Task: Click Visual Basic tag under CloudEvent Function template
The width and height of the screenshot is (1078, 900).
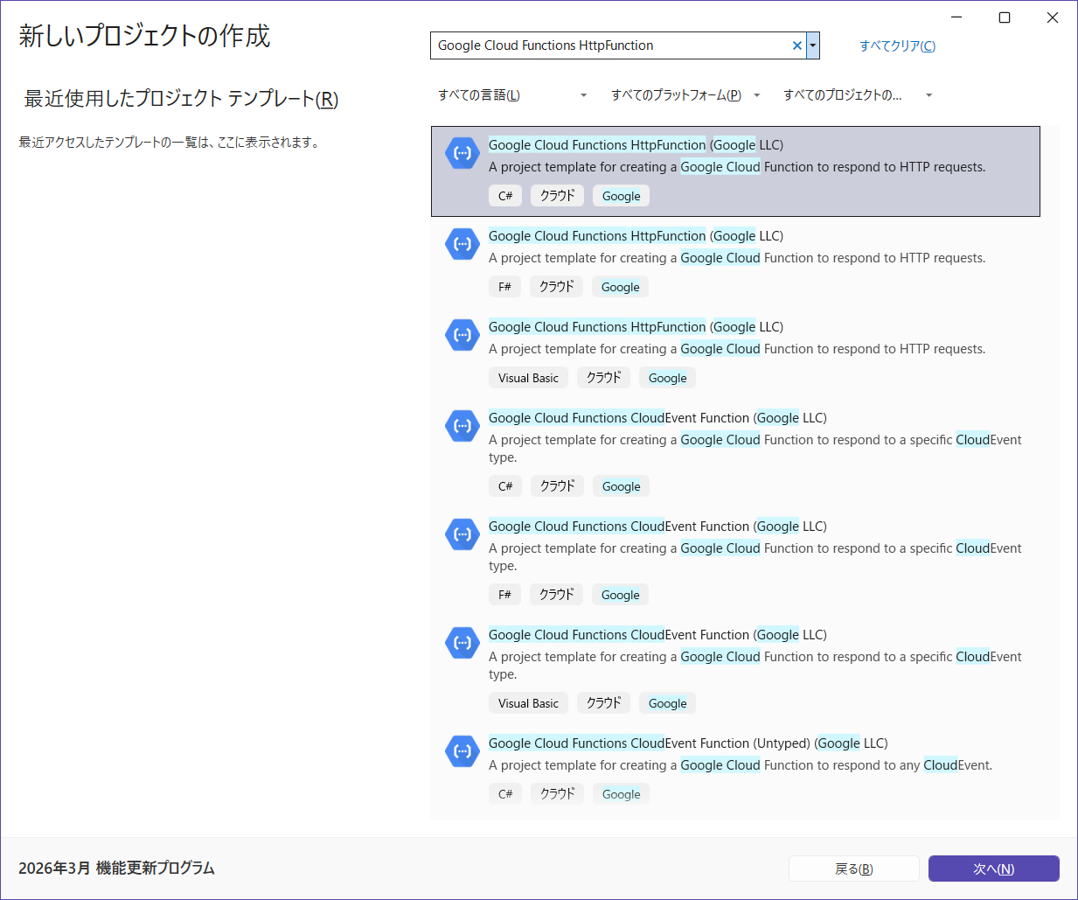Action: click(528, 703)
